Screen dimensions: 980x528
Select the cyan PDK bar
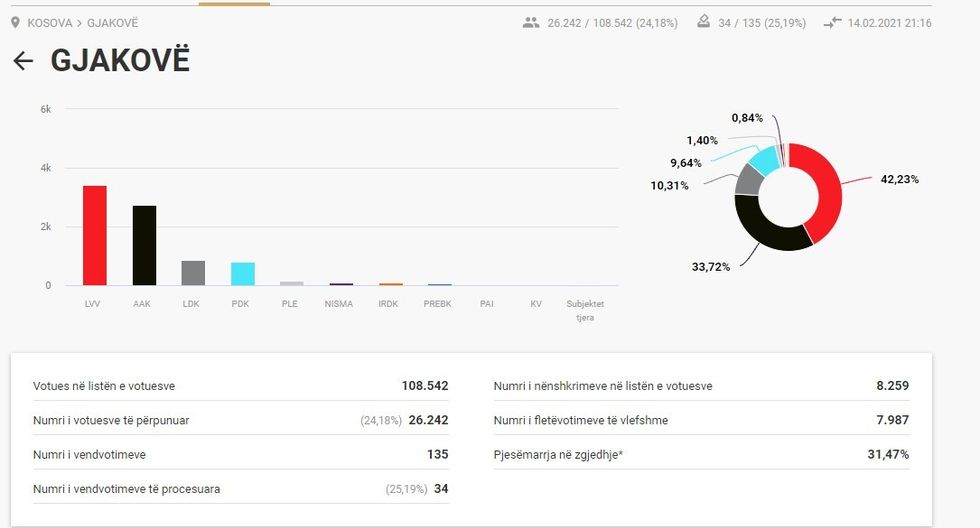tap(242, 274)
